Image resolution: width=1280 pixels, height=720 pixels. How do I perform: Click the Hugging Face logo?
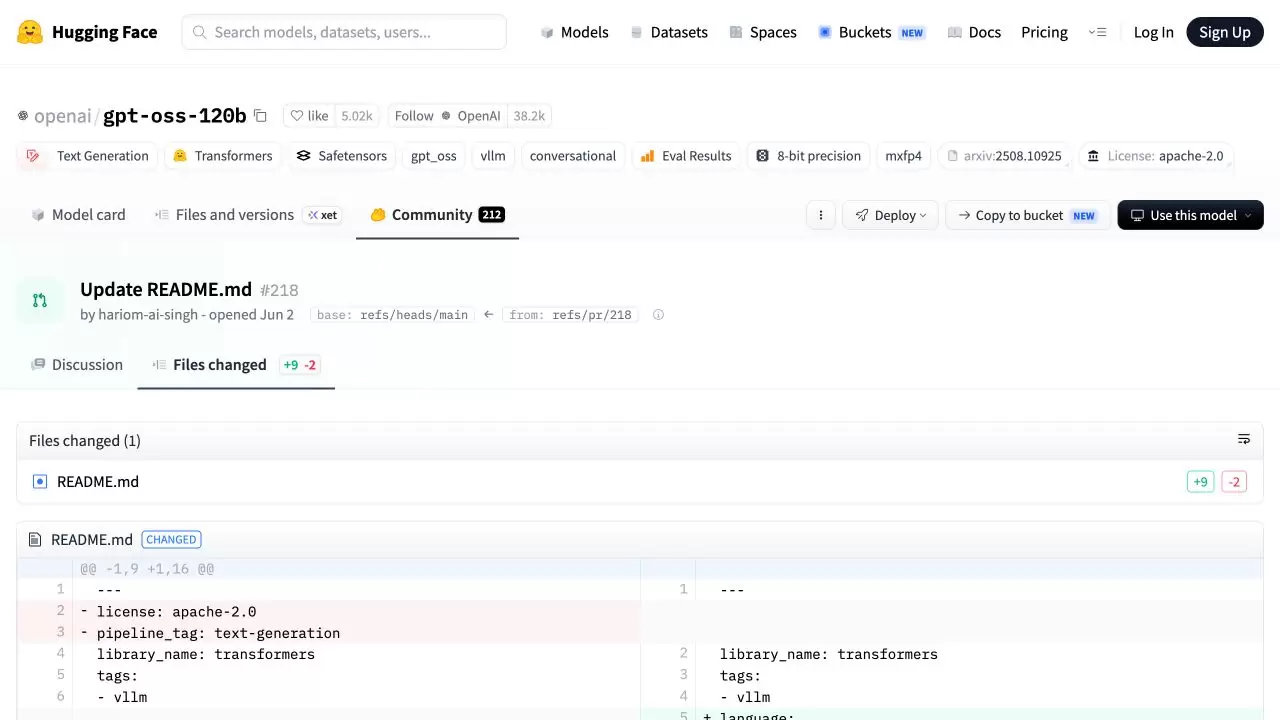[x=87, y=32]
